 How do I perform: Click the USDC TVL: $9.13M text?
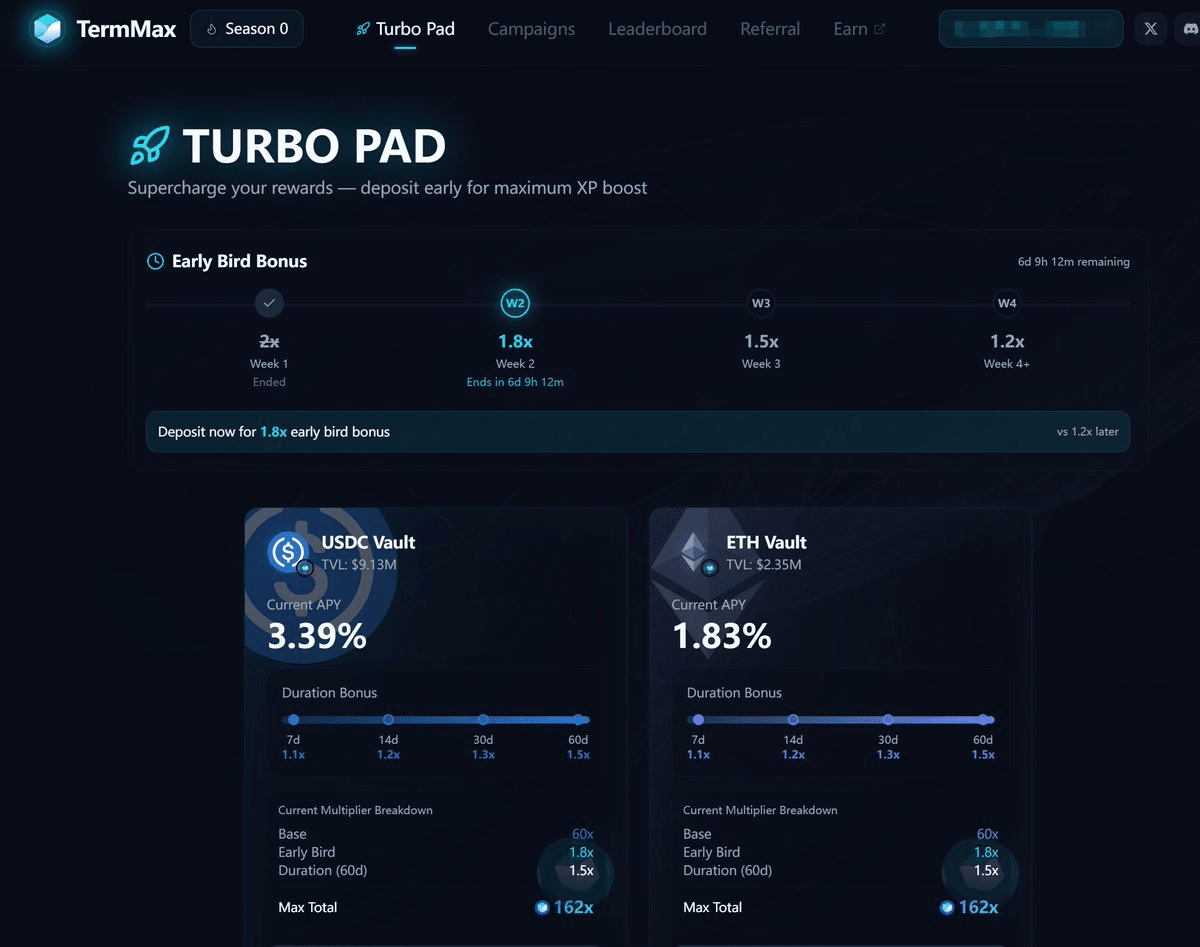point(359,565)
